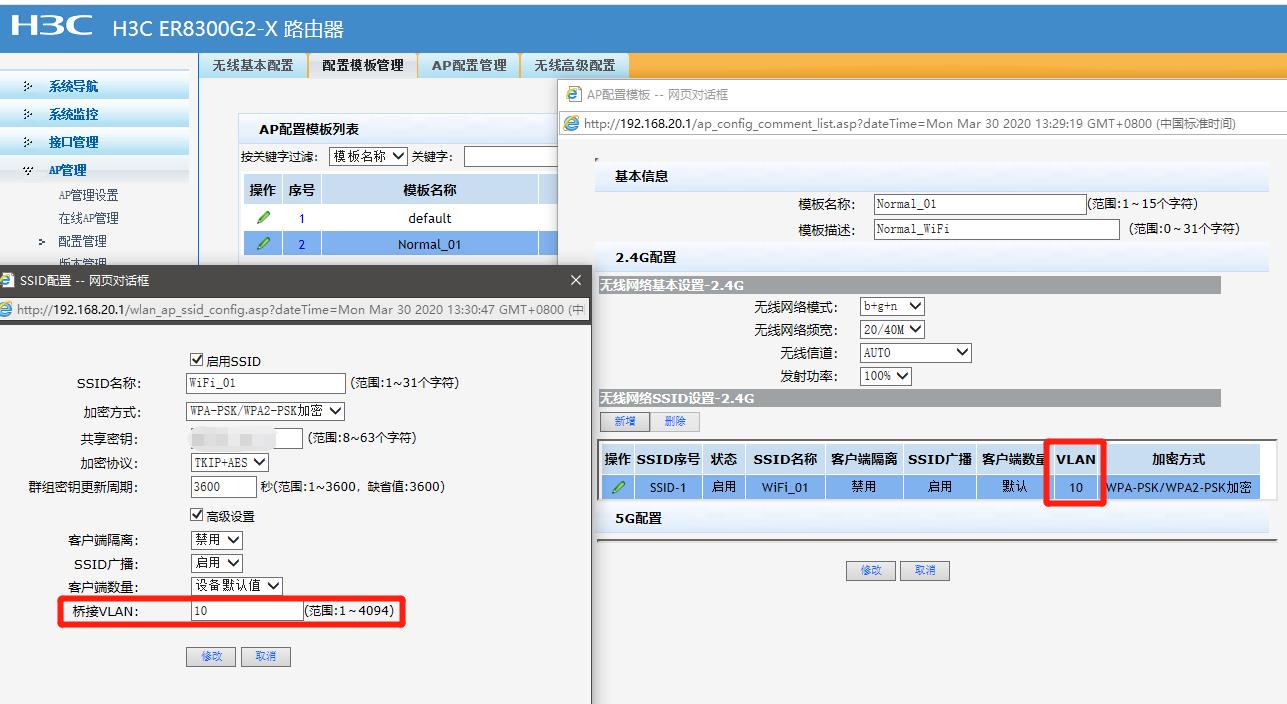This screenshot has width=1287, height=704.
Task: Open 在线AP管理 in sidebar
Action: pyautogui.click(x=88, y=218)
